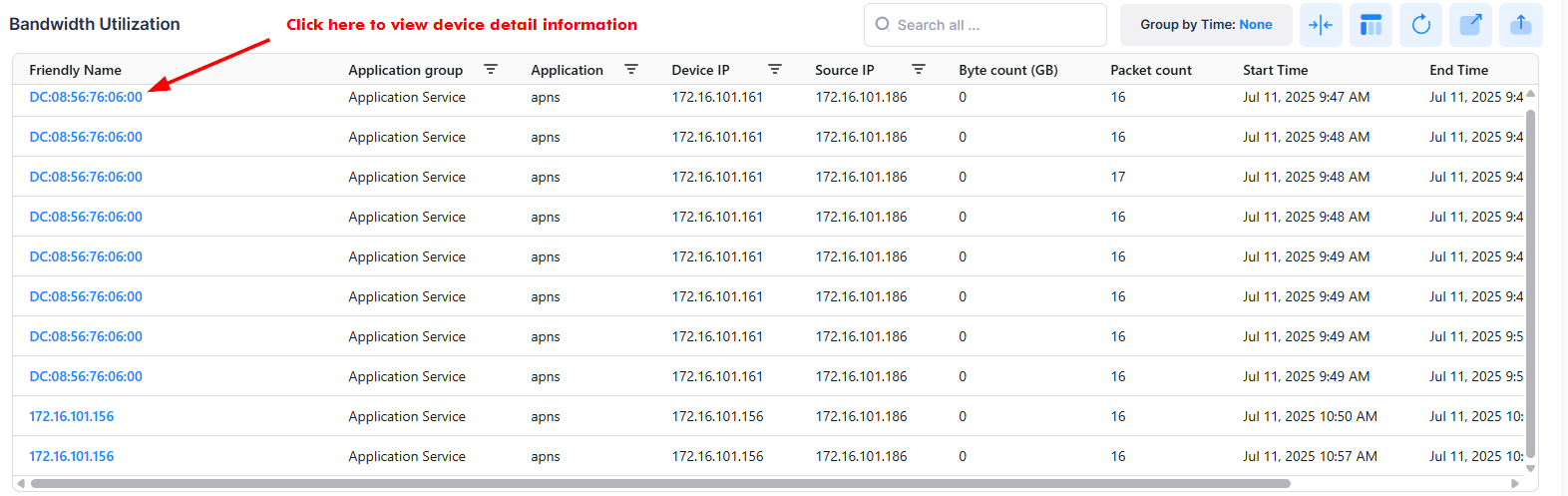Open filter for Device IP column
This screenshot has height=496, width=1568.
[x=775, y=70]
